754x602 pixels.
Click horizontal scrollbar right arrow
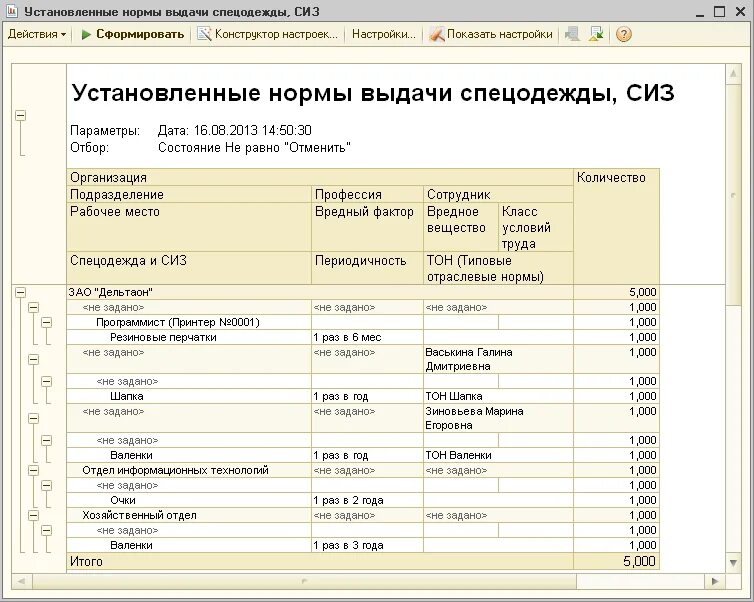coord(715,581)
